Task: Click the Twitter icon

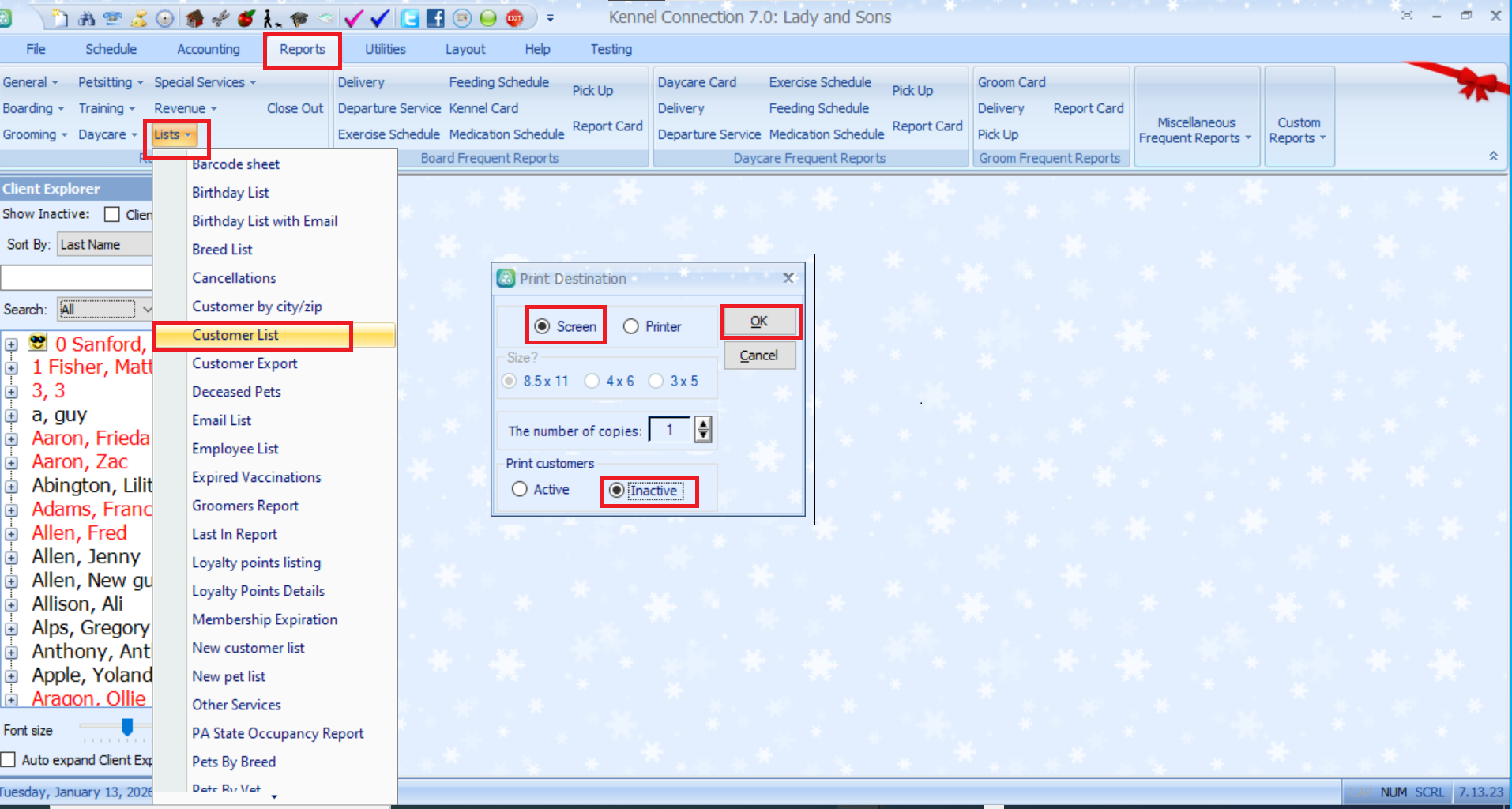Action: [409, 17]
